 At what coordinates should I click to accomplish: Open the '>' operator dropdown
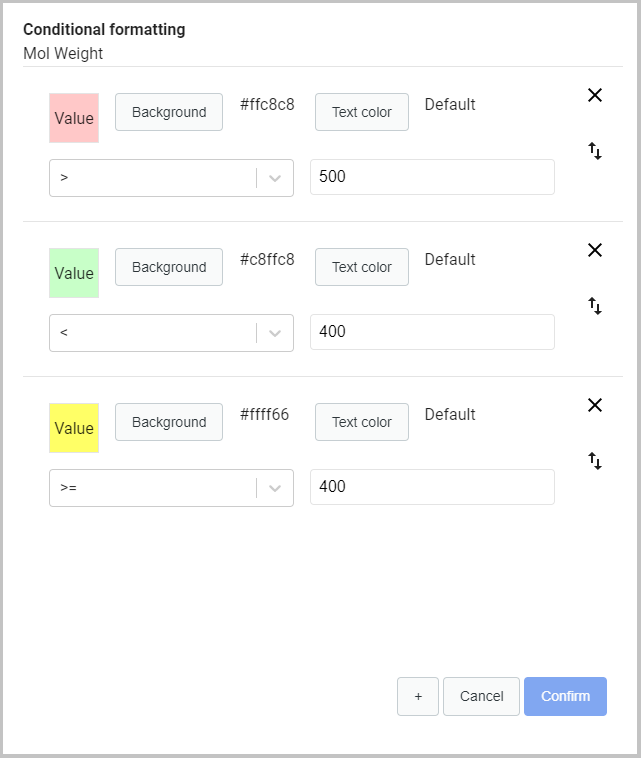(x=171, y=178)
